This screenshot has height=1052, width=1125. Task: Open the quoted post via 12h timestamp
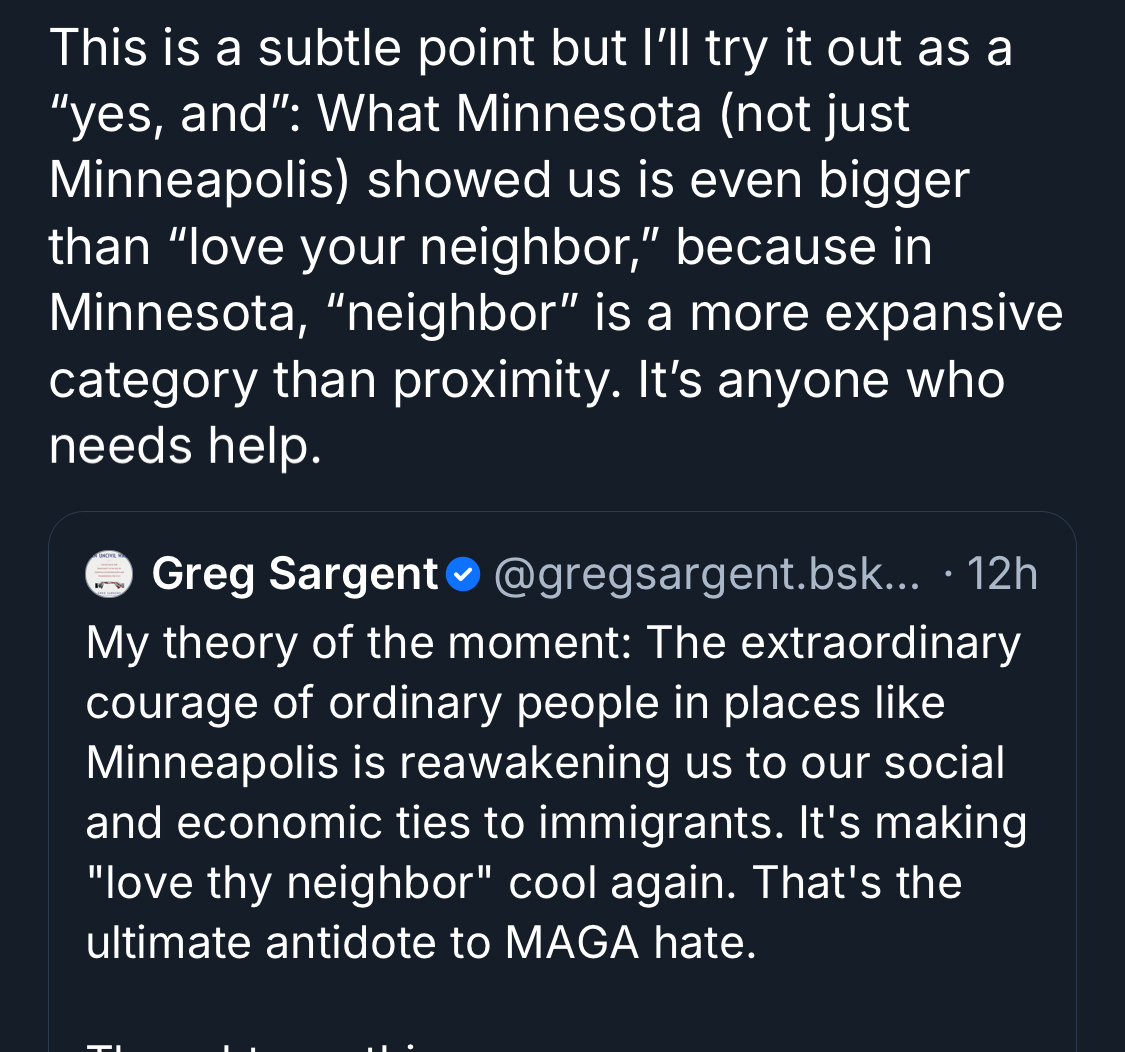pyautogui.click(x=1002, y=575)
